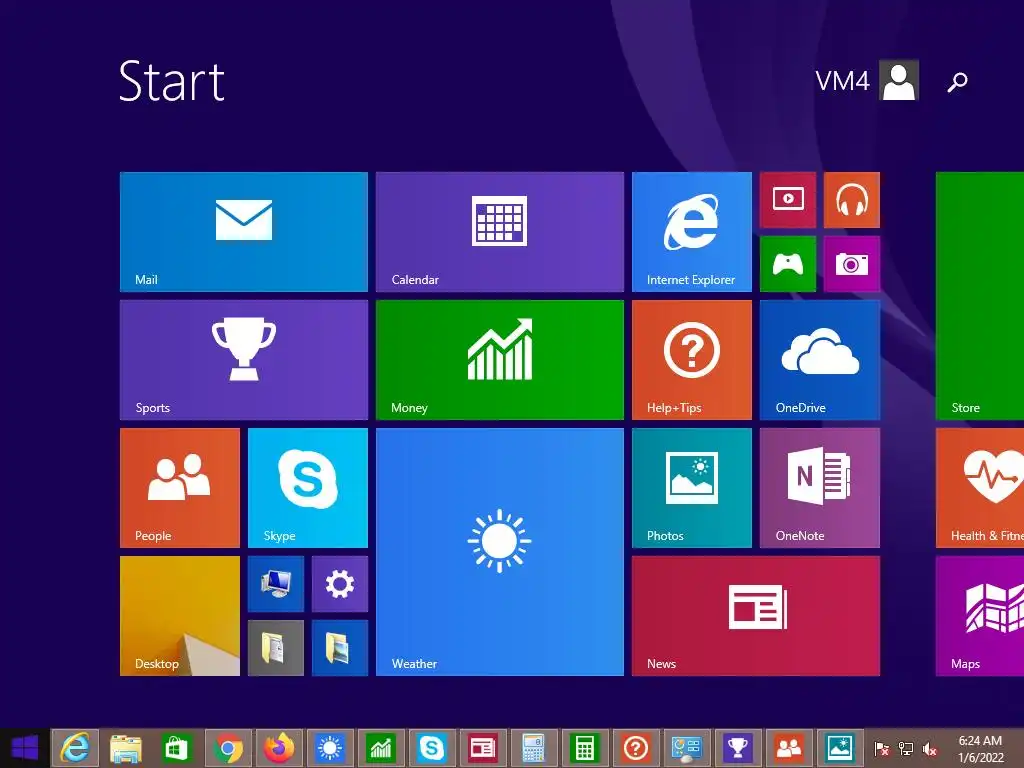Open the Weather taskbar icon
Image resolution: width=1024 pixels, height=768 pixels.
click(330, 748)
